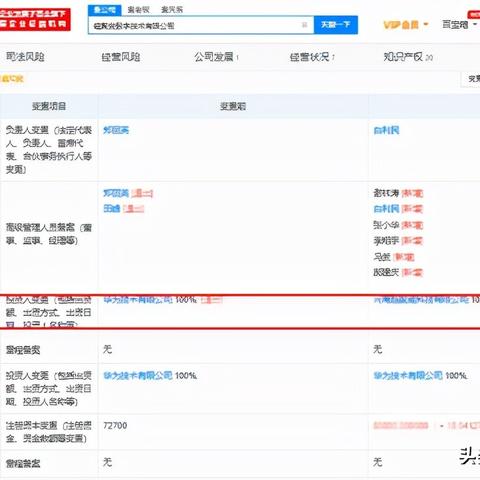Click the 变更项目 column header
This screenshot has height=480, width=480.
pos(49,106)
